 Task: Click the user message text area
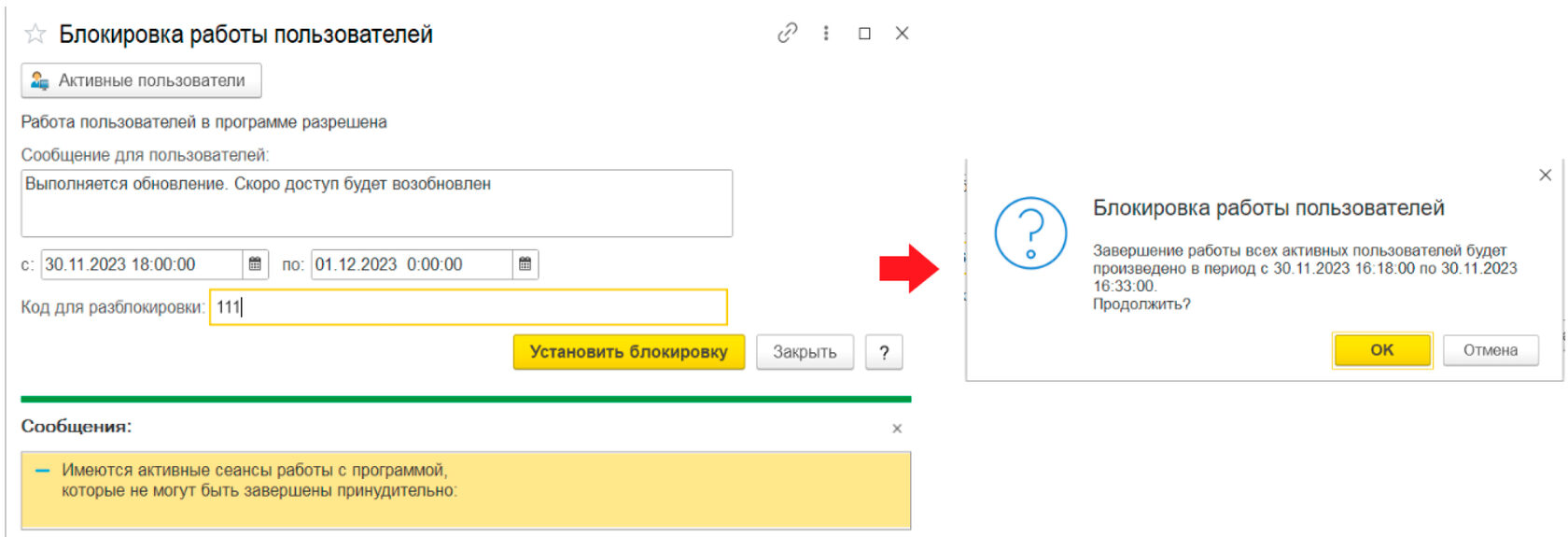coord(376,203)
